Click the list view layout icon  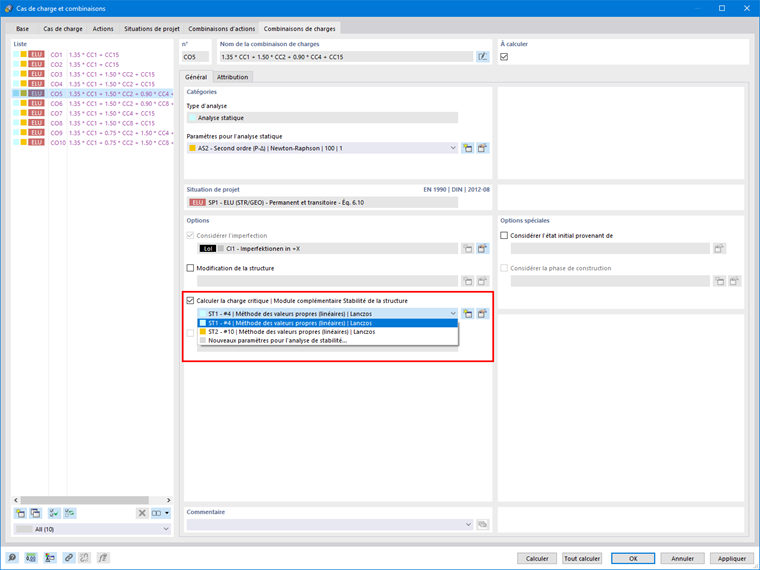click(x=157, y=513)
